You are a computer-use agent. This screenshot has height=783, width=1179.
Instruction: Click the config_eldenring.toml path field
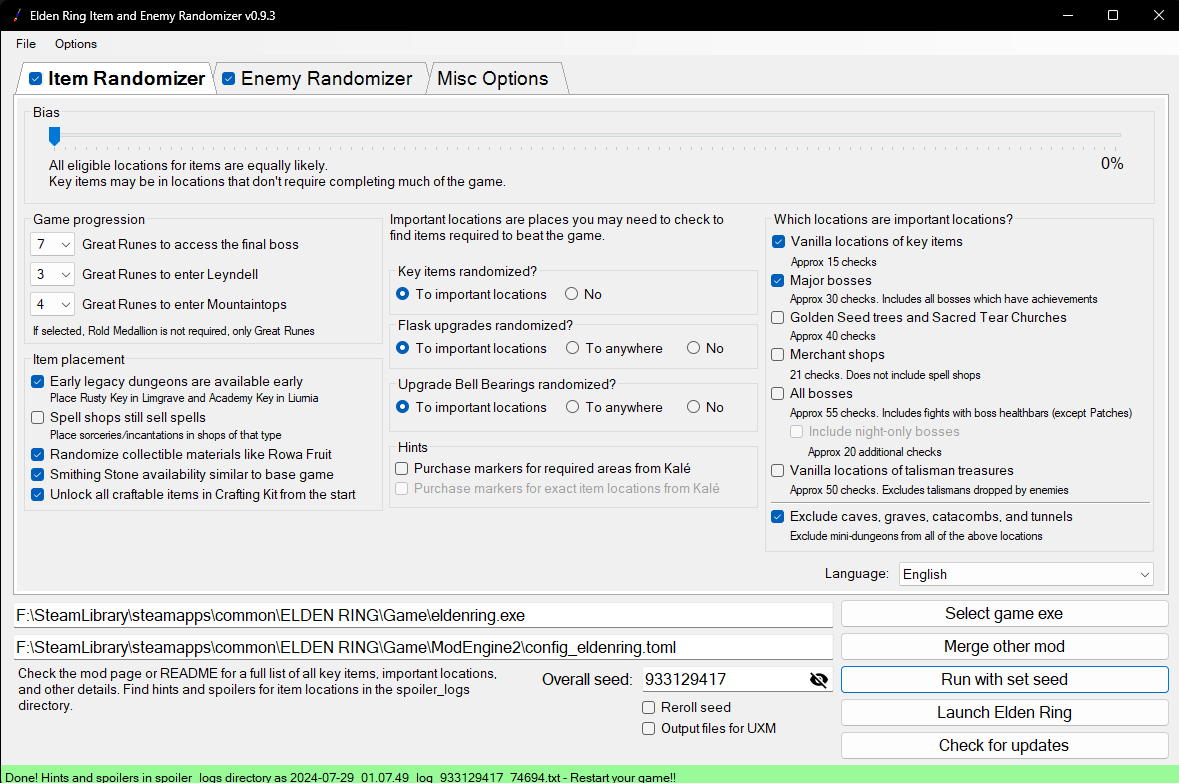pyautogui.click(x=423, y=648)
